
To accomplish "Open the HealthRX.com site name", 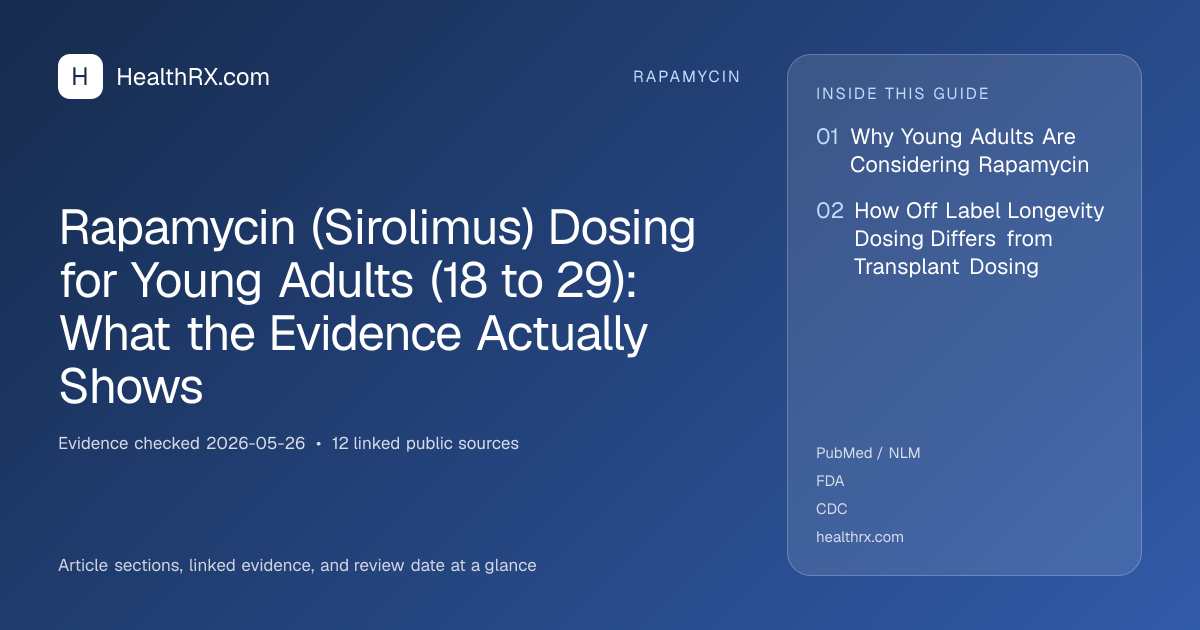I will pyautogui.click(x=193, y=77).
